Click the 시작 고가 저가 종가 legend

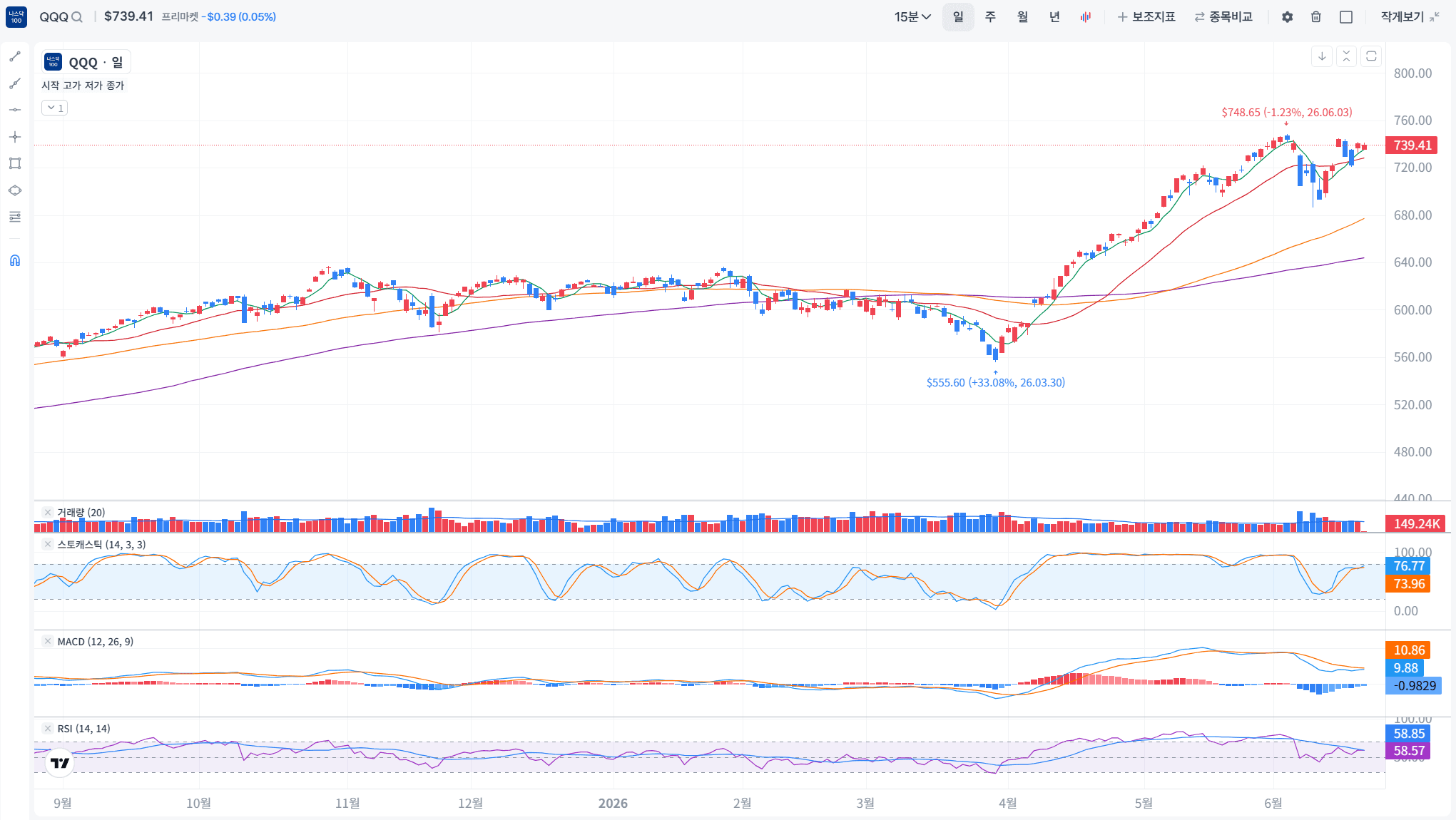pos(83,86)
